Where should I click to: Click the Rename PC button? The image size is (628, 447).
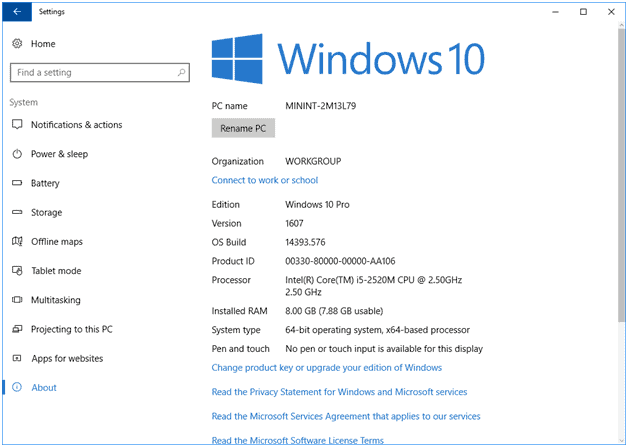(x=243, y=128)
